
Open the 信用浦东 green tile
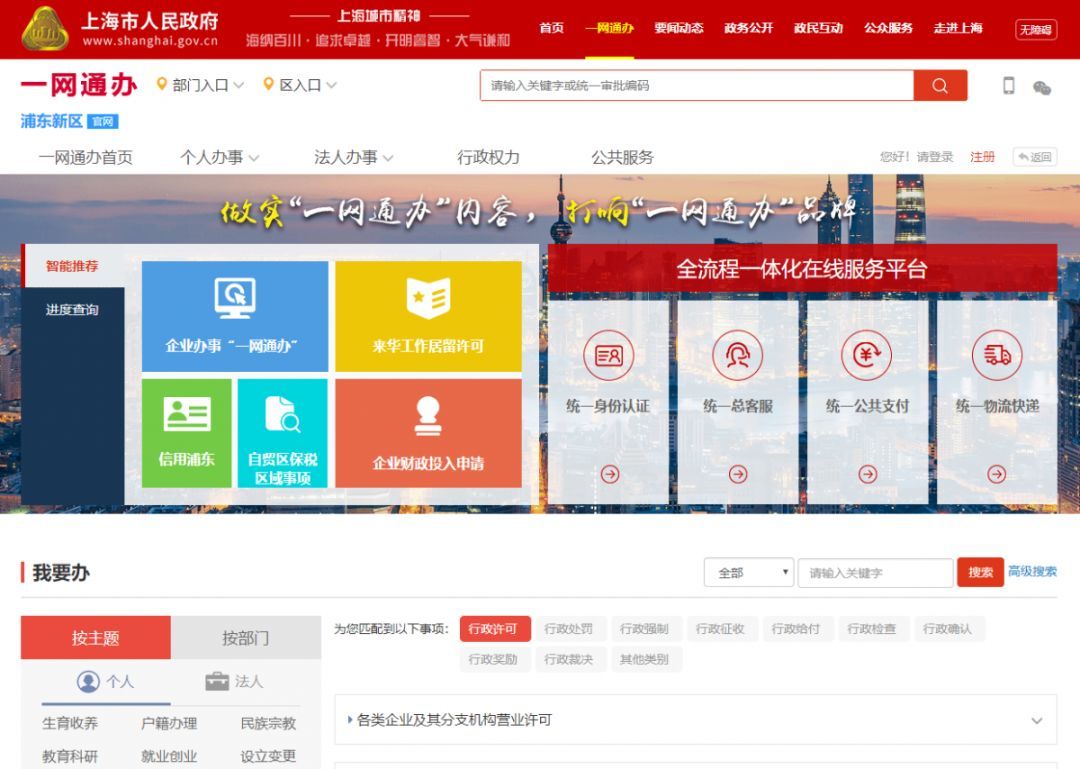[x=187, y=433]
